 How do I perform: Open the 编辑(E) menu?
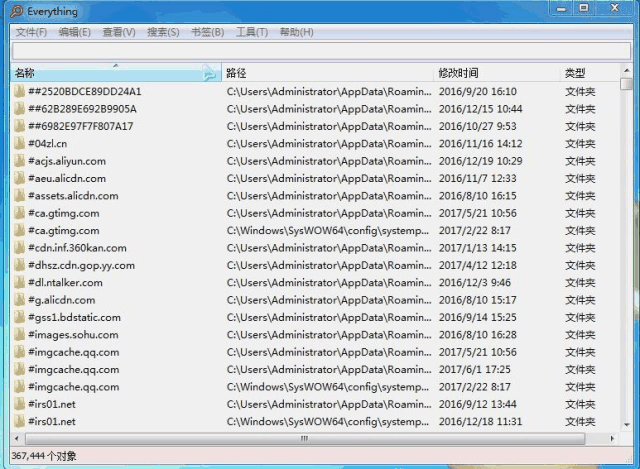75,32
